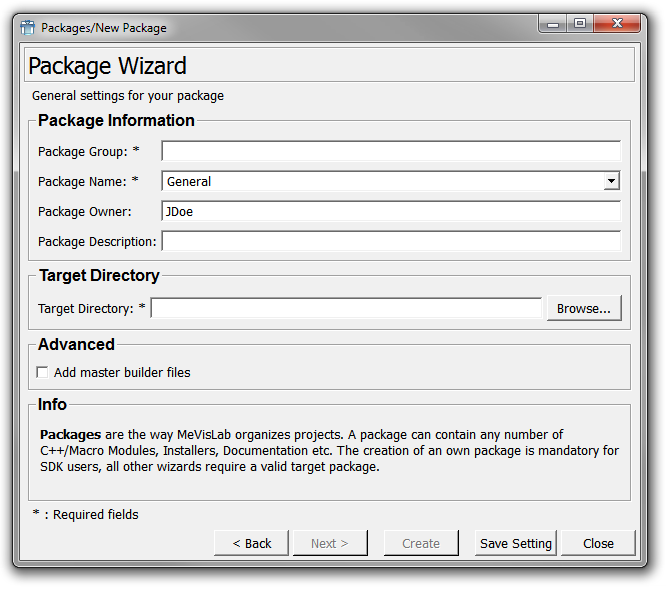Click the Save Setting button
The image size is (670, 589).
click(515, 543)
